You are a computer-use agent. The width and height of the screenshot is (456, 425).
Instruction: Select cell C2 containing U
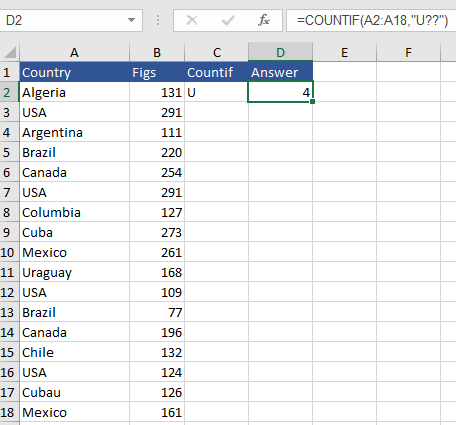tap(217, 92)
